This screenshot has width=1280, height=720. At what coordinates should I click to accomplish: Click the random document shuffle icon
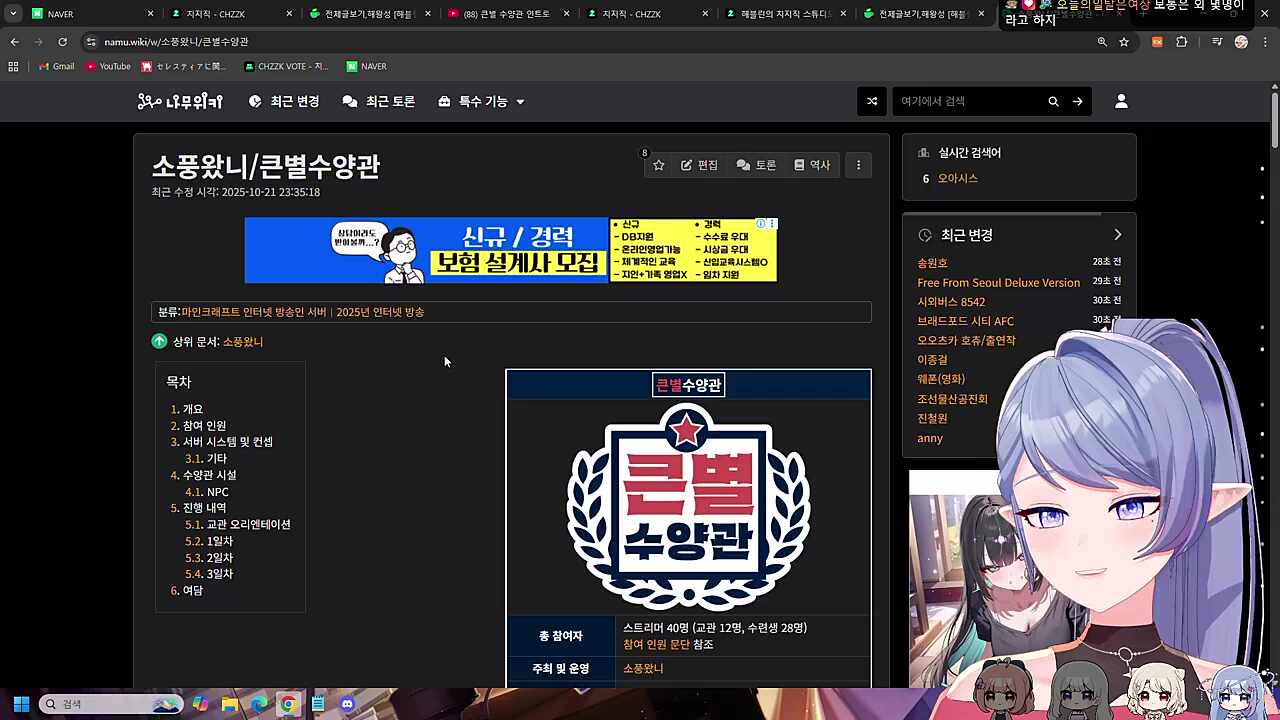point(871,101)
